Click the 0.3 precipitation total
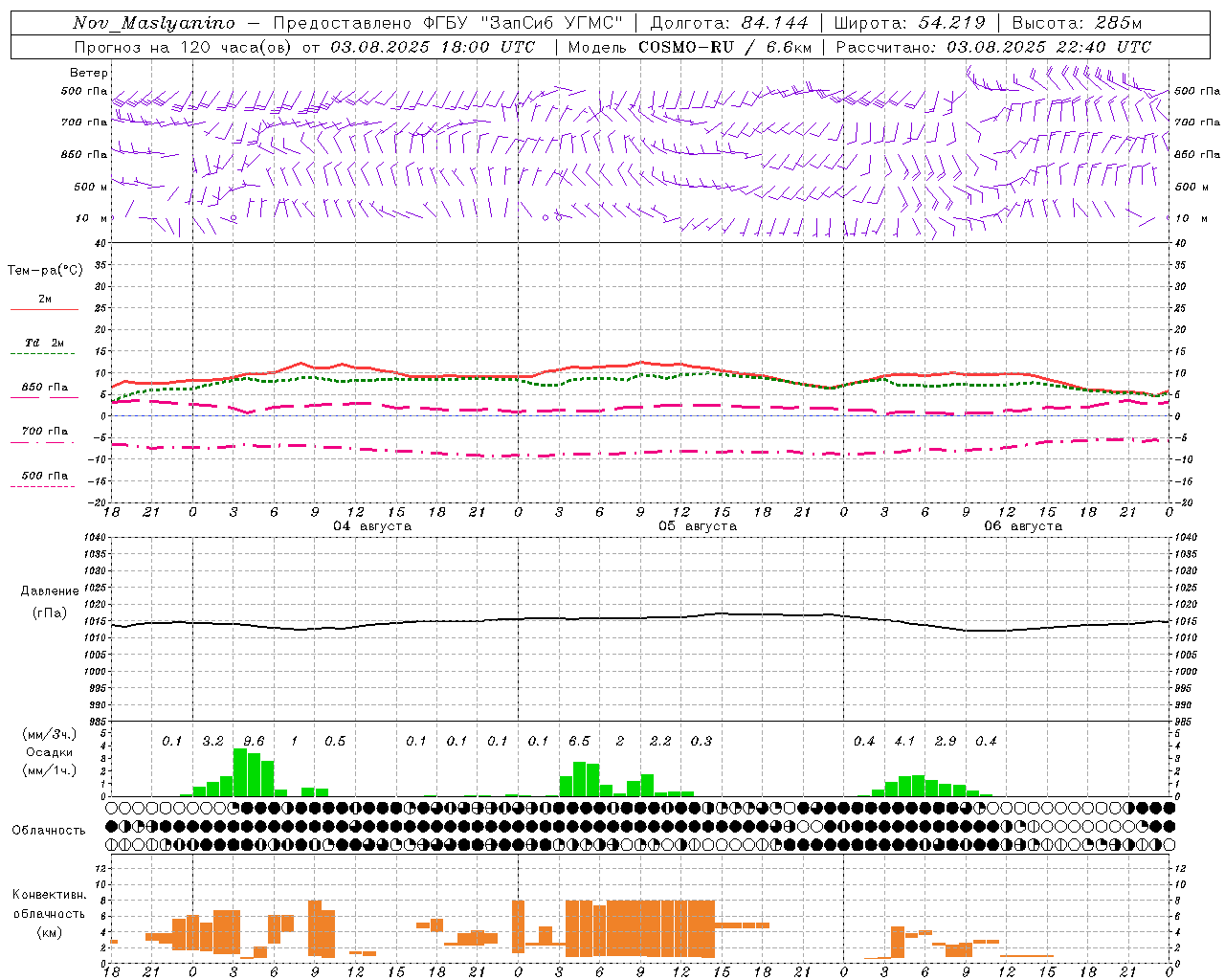This screenshot has height=980, width=1225. (702, 741)
